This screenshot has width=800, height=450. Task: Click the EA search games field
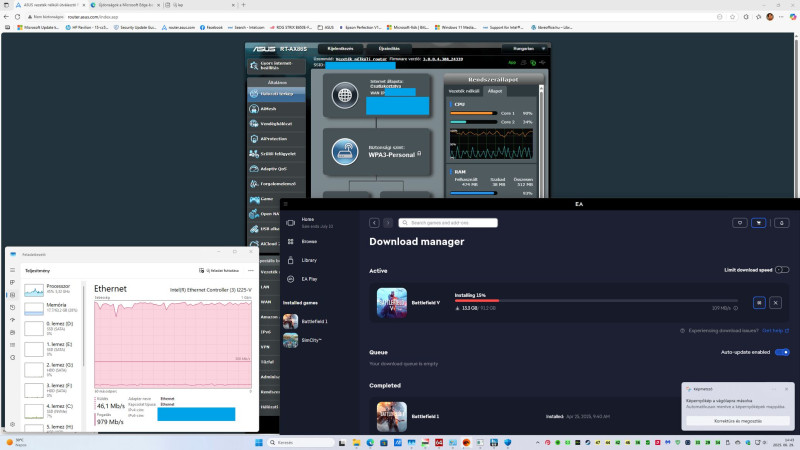point(448,223)
